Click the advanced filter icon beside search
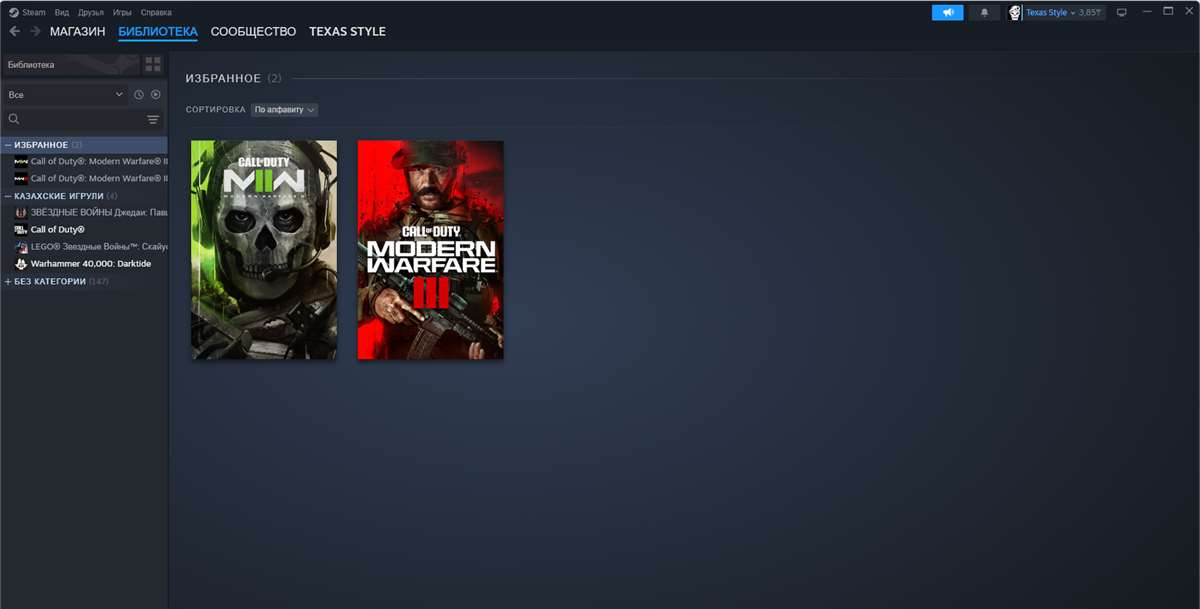1200x609 pixels. pos(152,118)
